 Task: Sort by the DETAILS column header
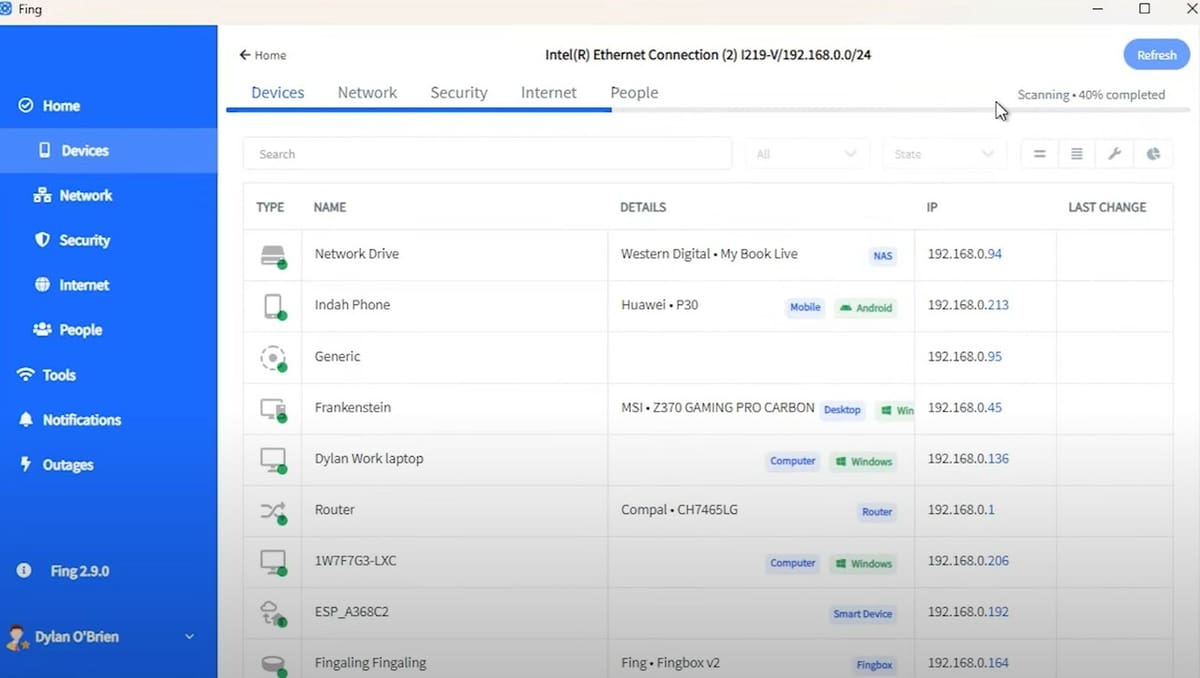pyautogui.click(x=643, y=207)
